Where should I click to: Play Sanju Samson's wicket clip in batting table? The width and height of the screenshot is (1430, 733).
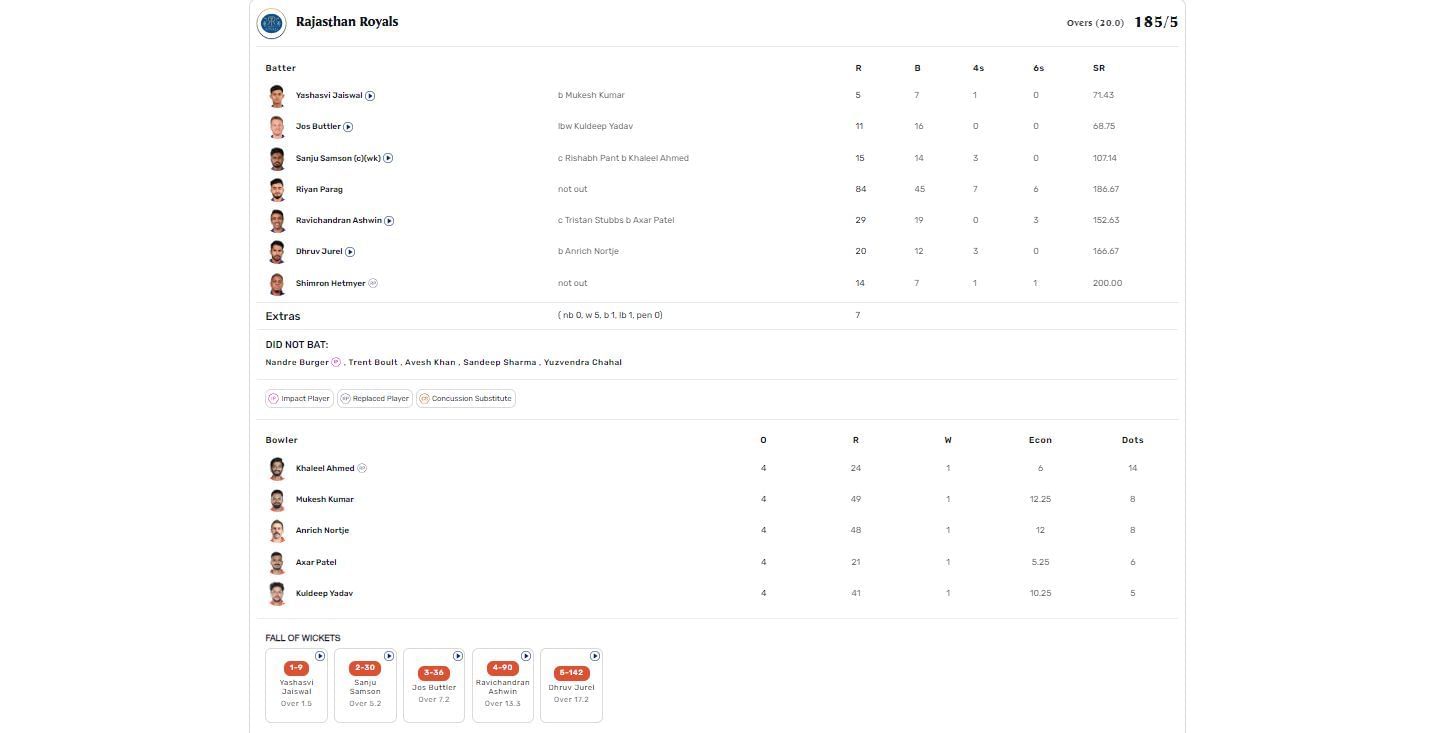[388, 158]
